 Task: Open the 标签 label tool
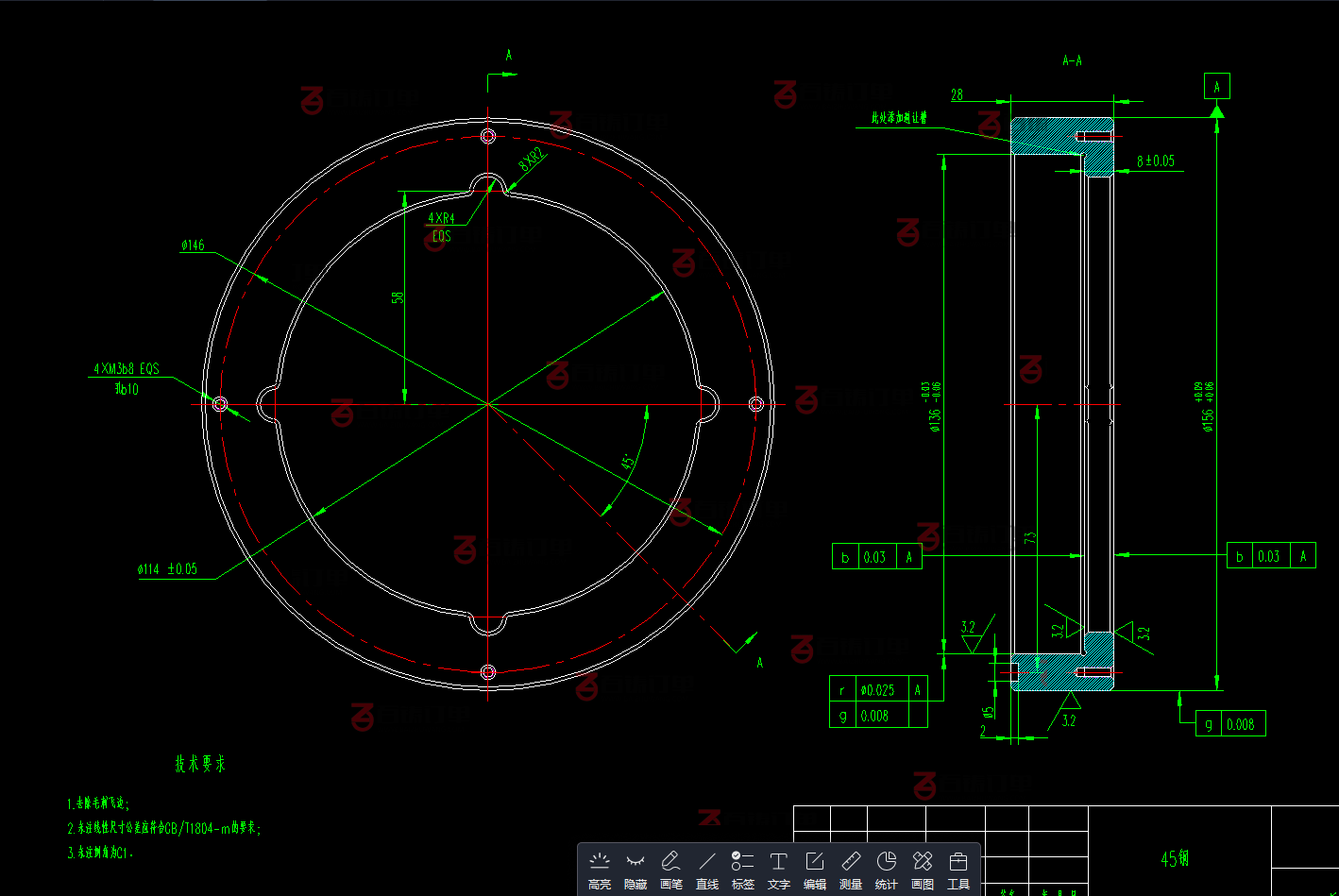(x=743, y=870)
